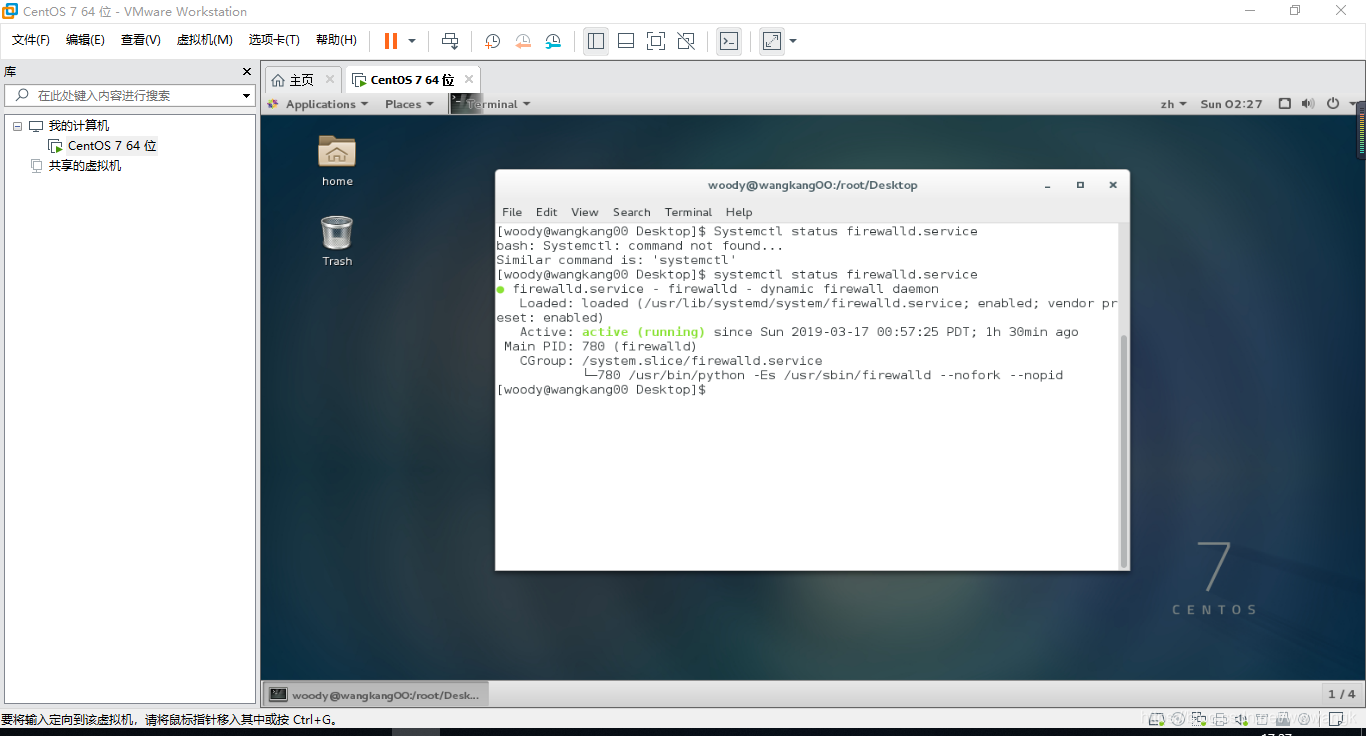Toggle the thumbnail bar view icon
The width and height of the screenshot is (1366, 736).
626,41
